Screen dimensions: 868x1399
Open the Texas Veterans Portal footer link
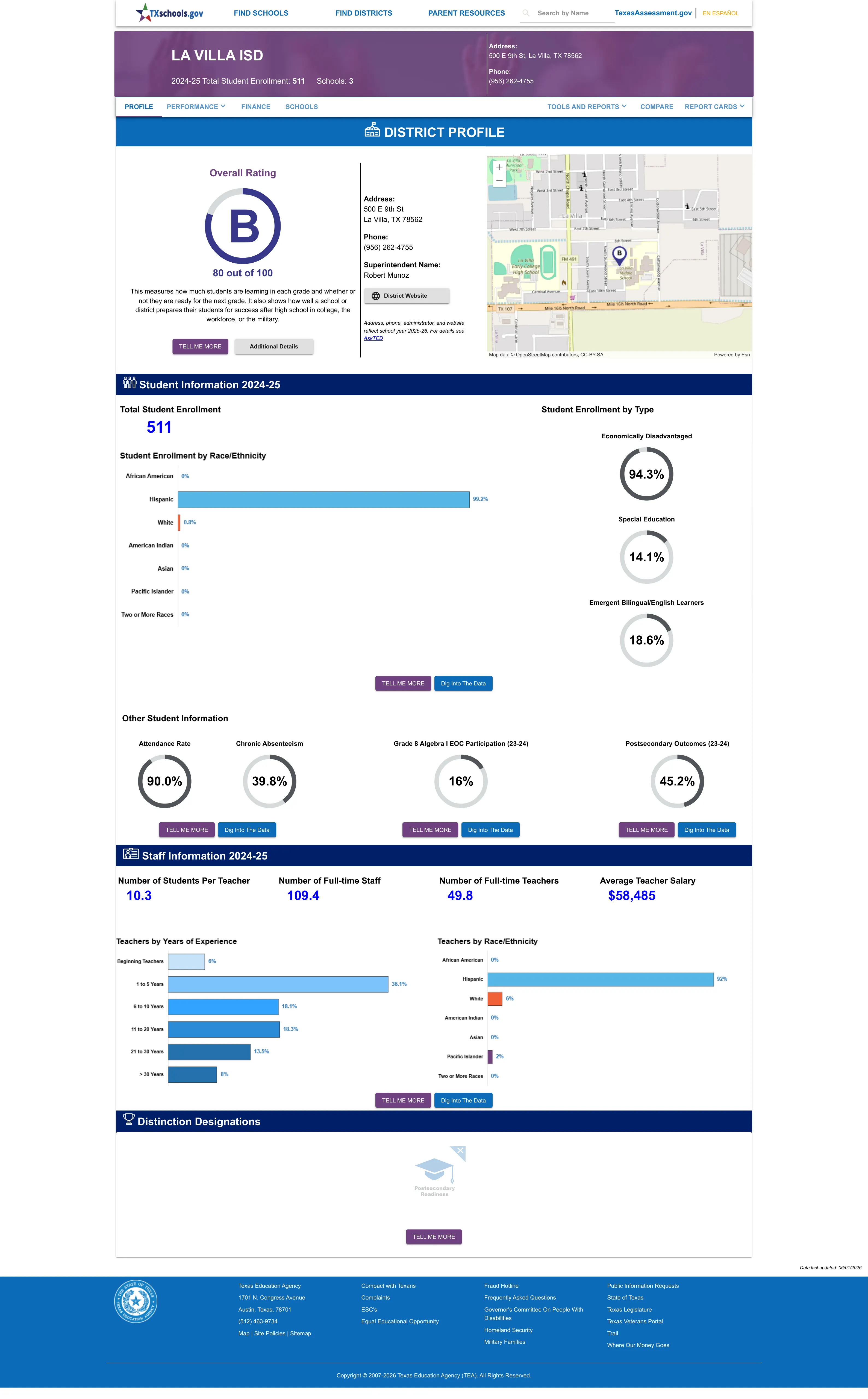[635, 1321]
